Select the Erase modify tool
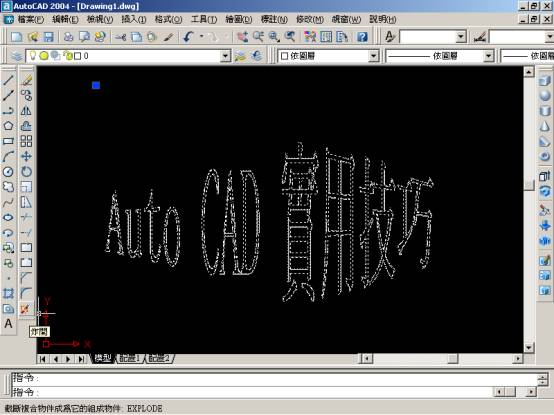This screenshot has height=415, width=554. [x=26, y=80]
